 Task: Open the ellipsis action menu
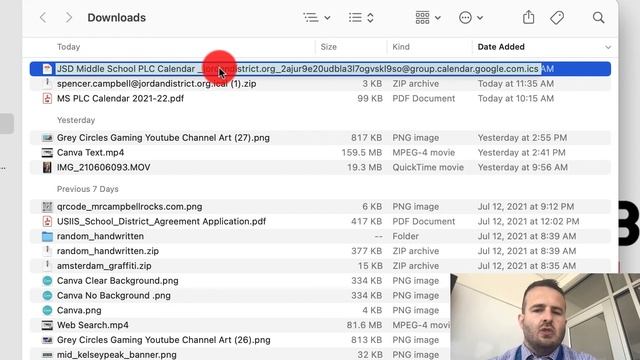471,18
